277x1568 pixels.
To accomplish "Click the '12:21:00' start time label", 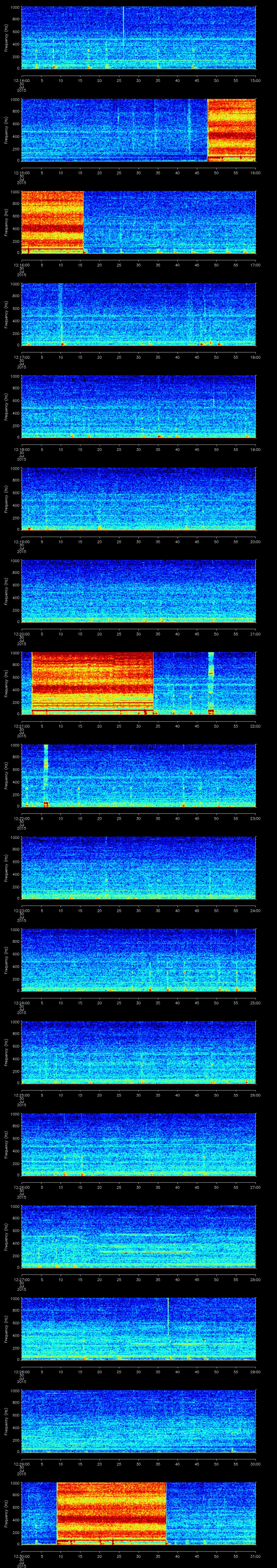I will [x=21, y=726].
